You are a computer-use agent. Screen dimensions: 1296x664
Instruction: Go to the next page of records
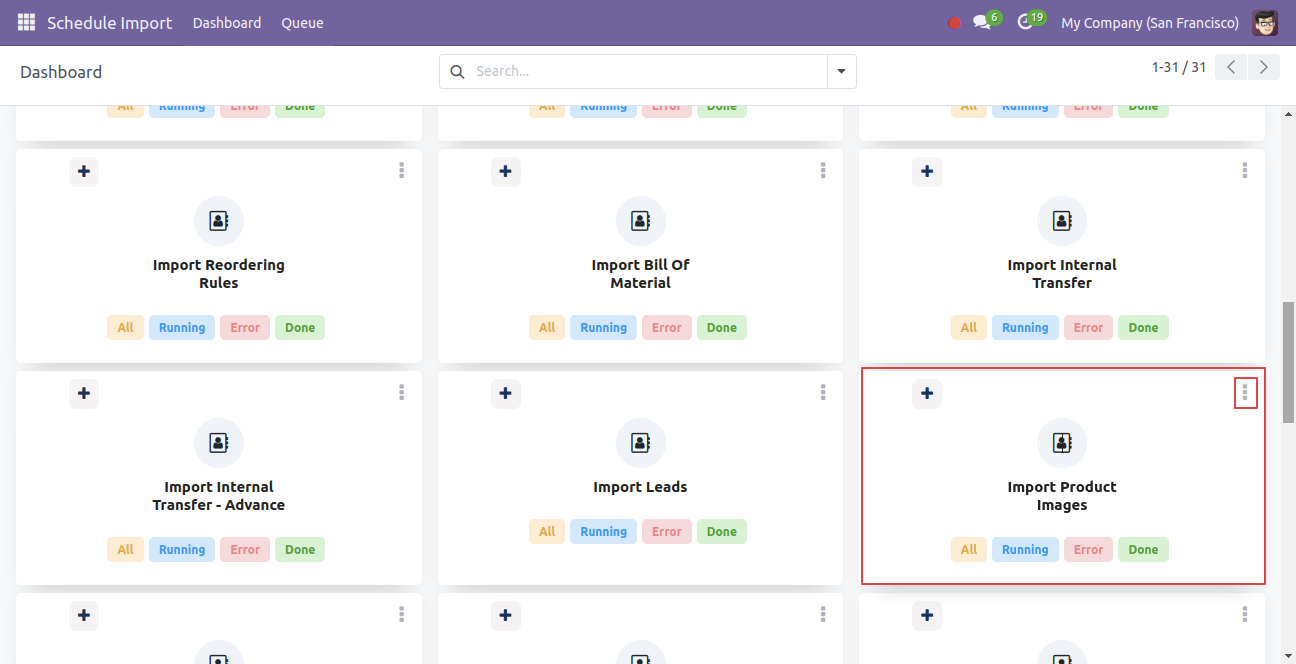click(1264, 67)
